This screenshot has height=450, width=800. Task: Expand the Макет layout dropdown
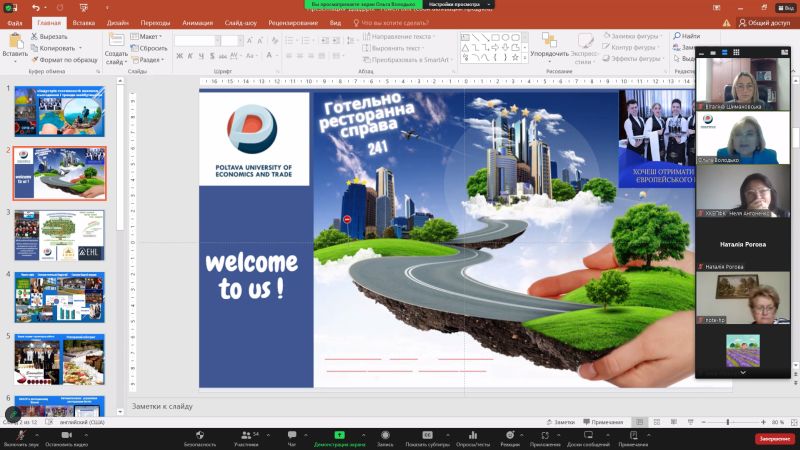[150, 36]
